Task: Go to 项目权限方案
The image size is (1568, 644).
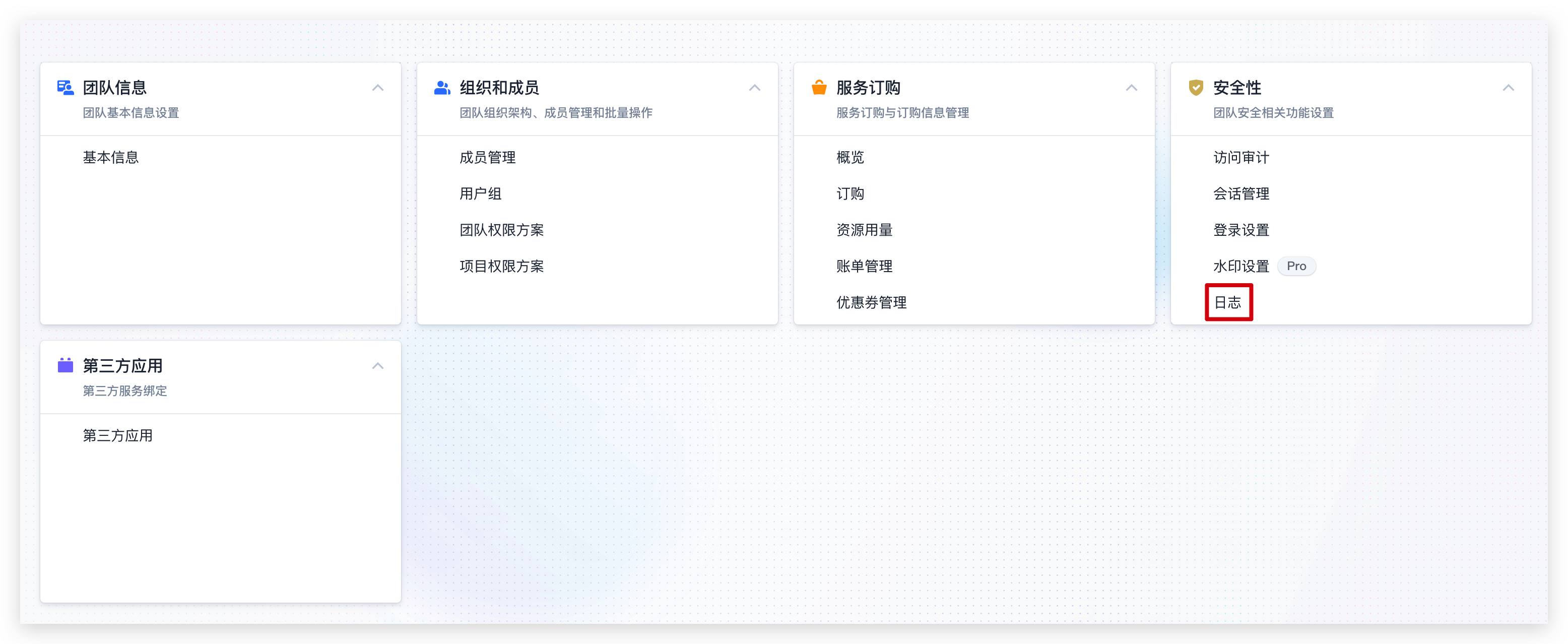Action: [501, 266]
